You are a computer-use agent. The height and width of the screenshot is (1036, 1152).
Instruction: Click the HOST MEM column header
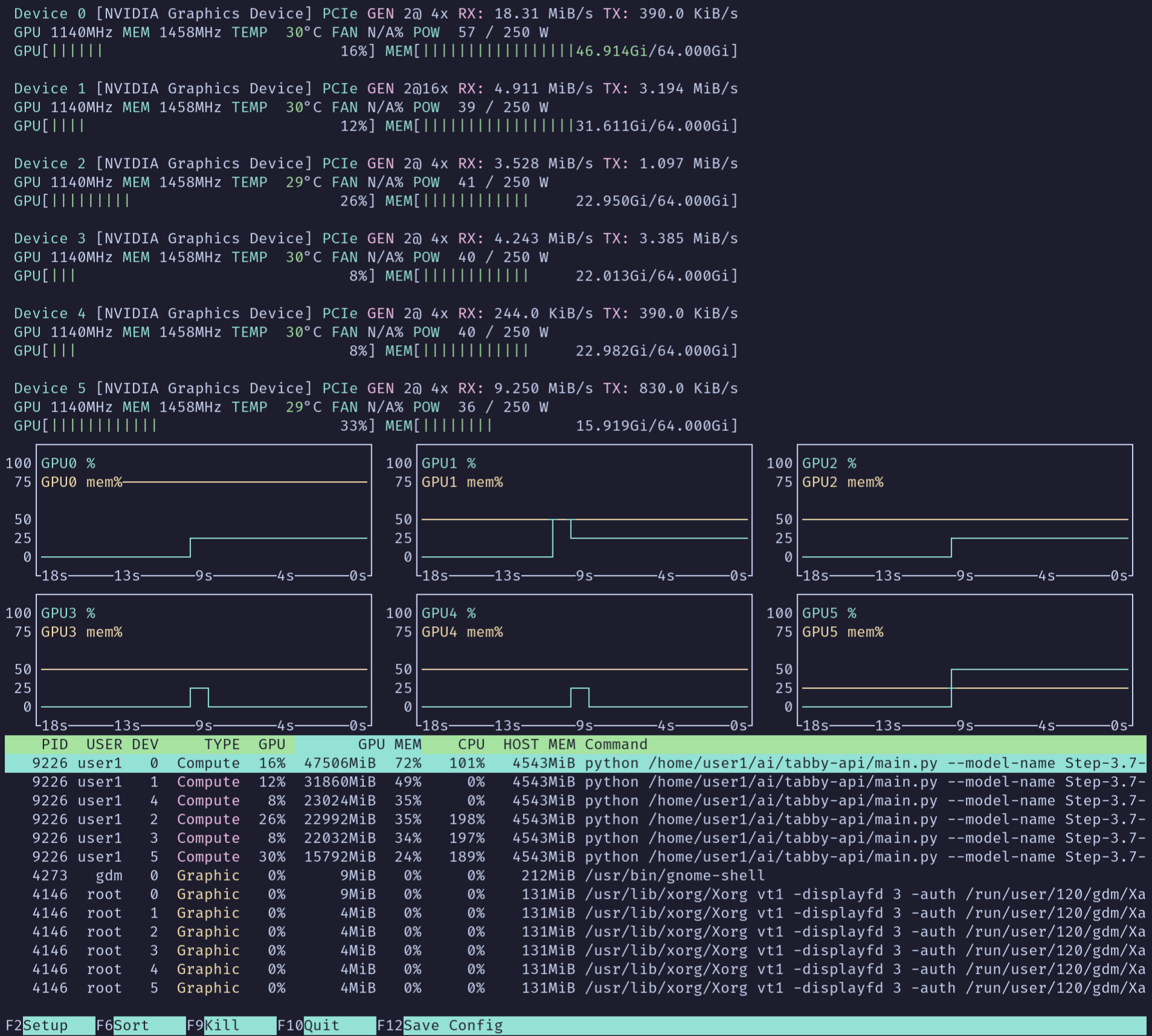coord(539,744)
